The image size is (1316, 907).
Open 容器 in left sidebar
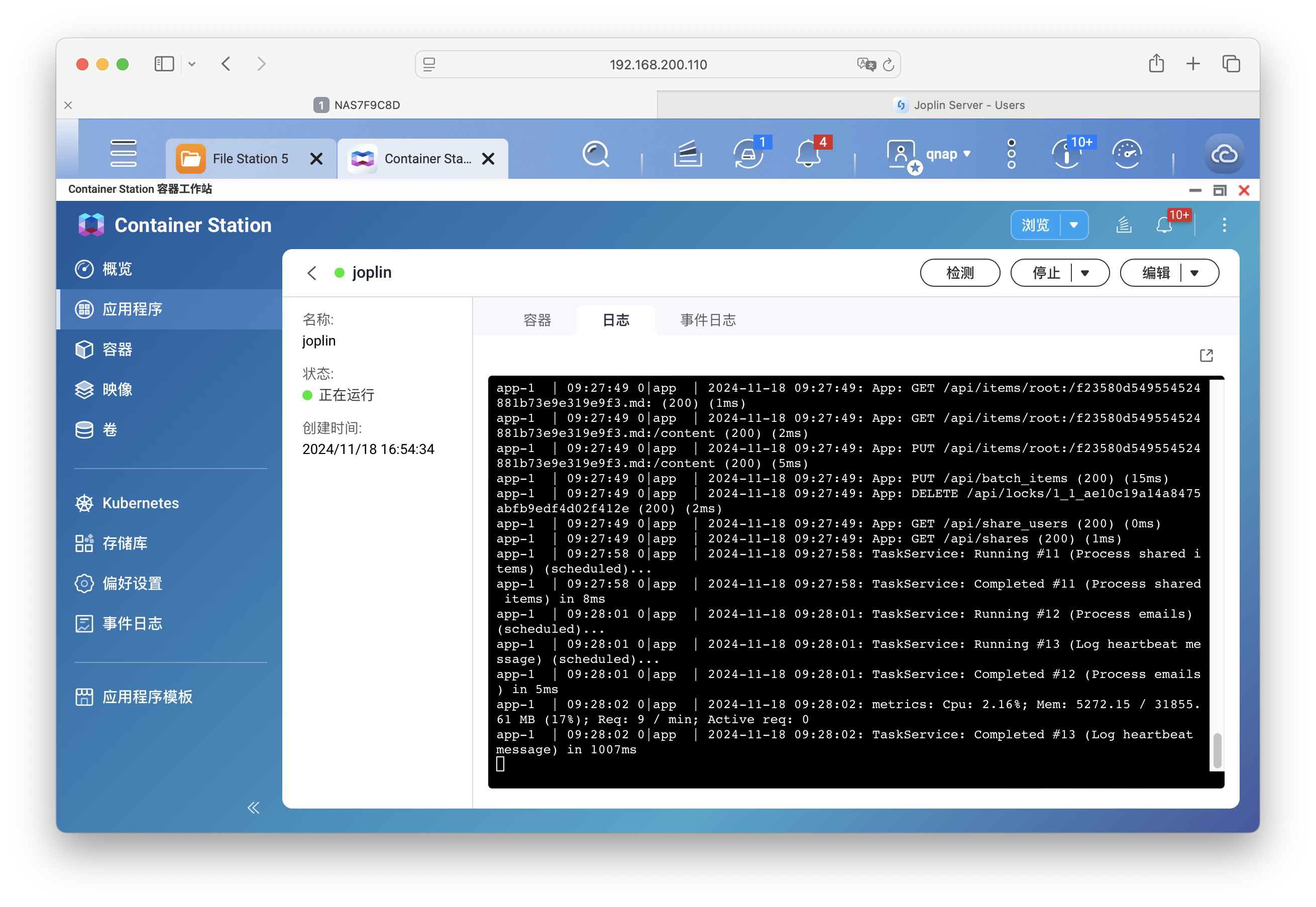click(x=169, y=350)
